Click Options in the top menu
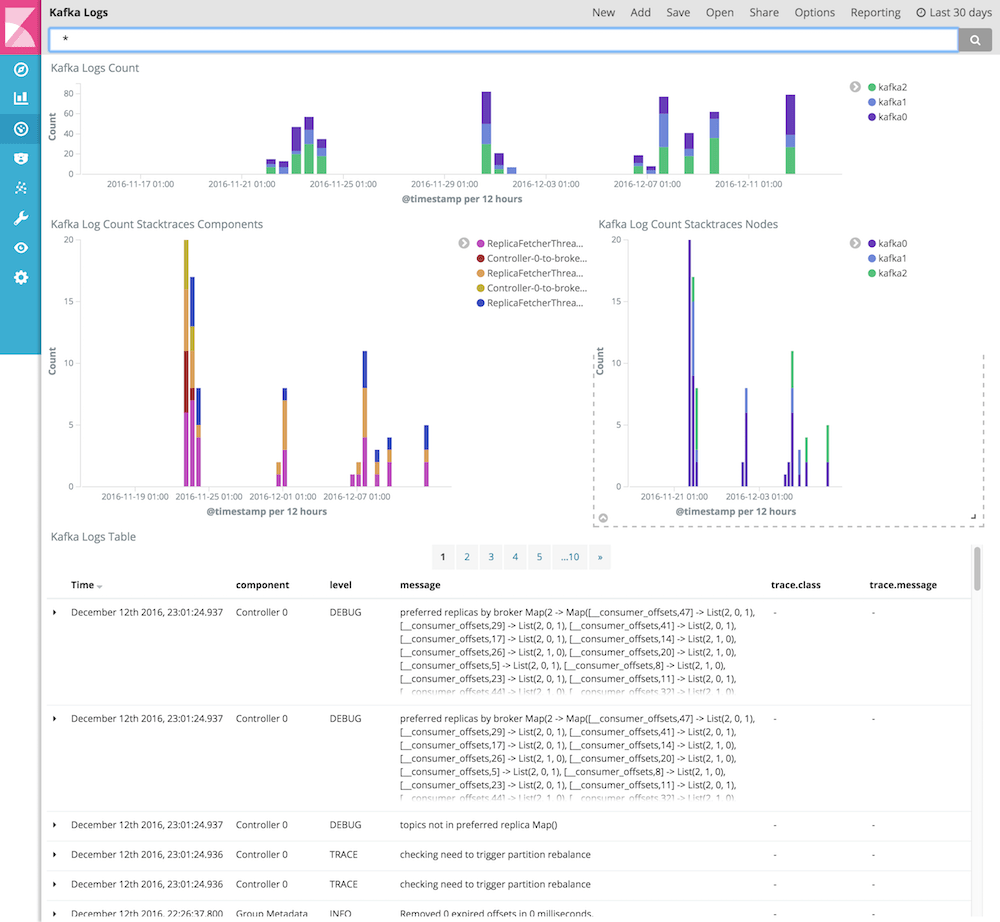This screenshot has height=922, width=1000. click(814, 12)
